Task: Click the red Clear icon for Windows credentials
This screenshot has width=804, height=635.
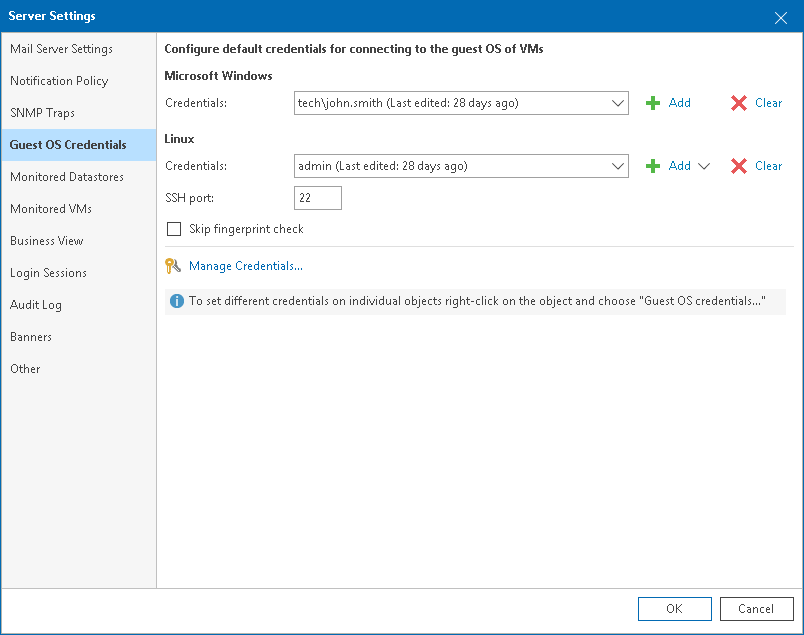Action: click(737, 102)
